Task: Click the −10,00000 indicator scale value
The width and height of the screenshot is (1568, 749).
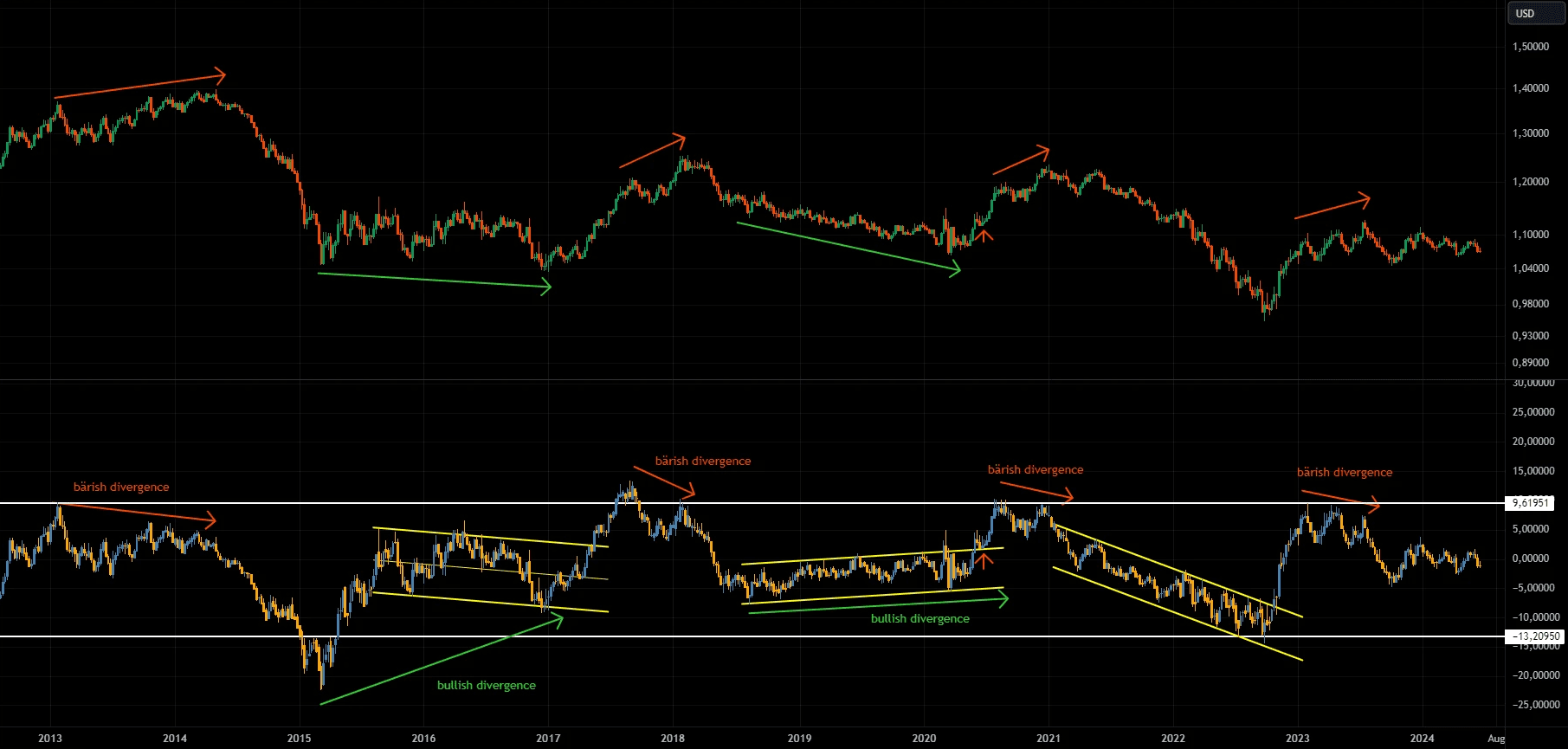Action: (x=1536, y=617)
